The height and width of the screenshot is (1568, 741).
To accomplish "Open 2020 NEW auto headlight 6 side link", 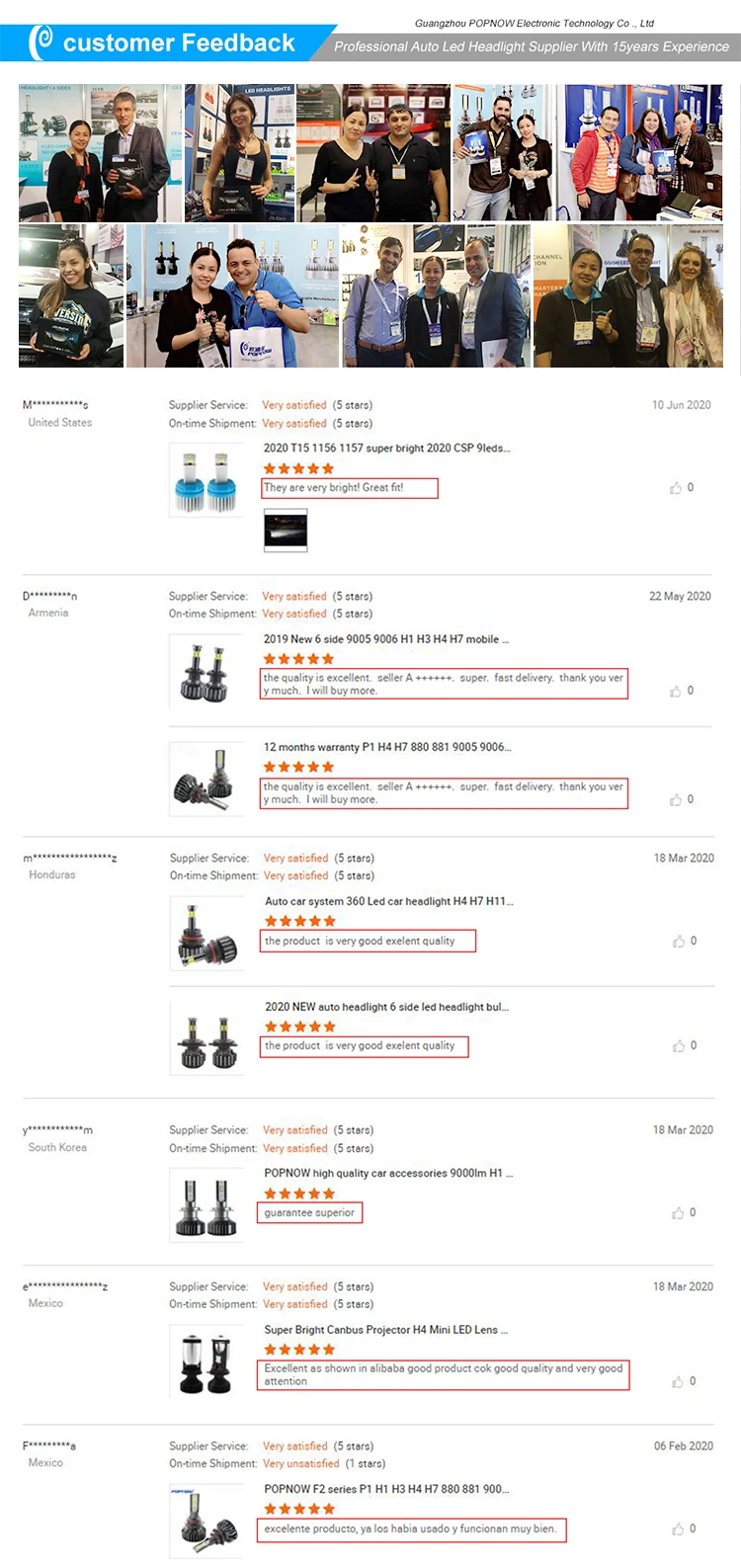I will 386,1007.
